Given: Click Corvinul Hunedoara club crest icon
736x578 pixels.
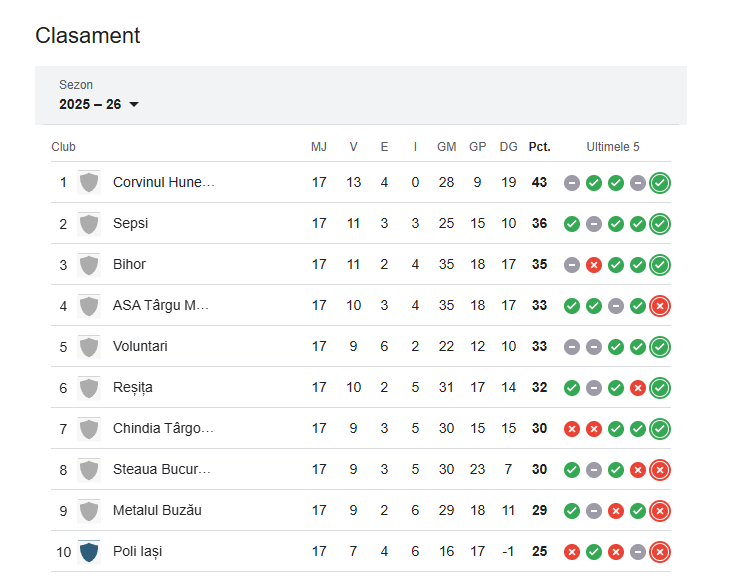Looking at the screenshot, I should (x=89, y=182).
